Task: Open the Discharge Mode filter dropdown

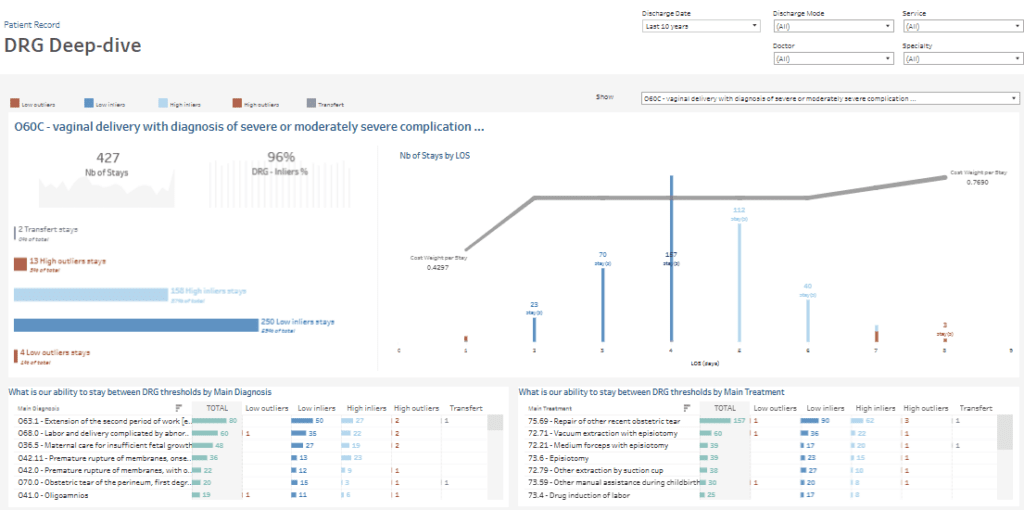Action: pyautogui.click(x=833, y=26)
